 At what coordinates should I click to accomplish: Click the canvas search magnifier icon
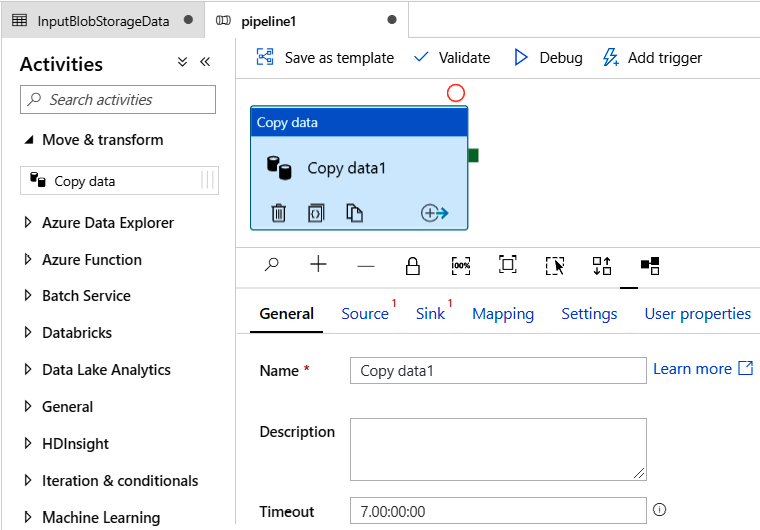271,265
